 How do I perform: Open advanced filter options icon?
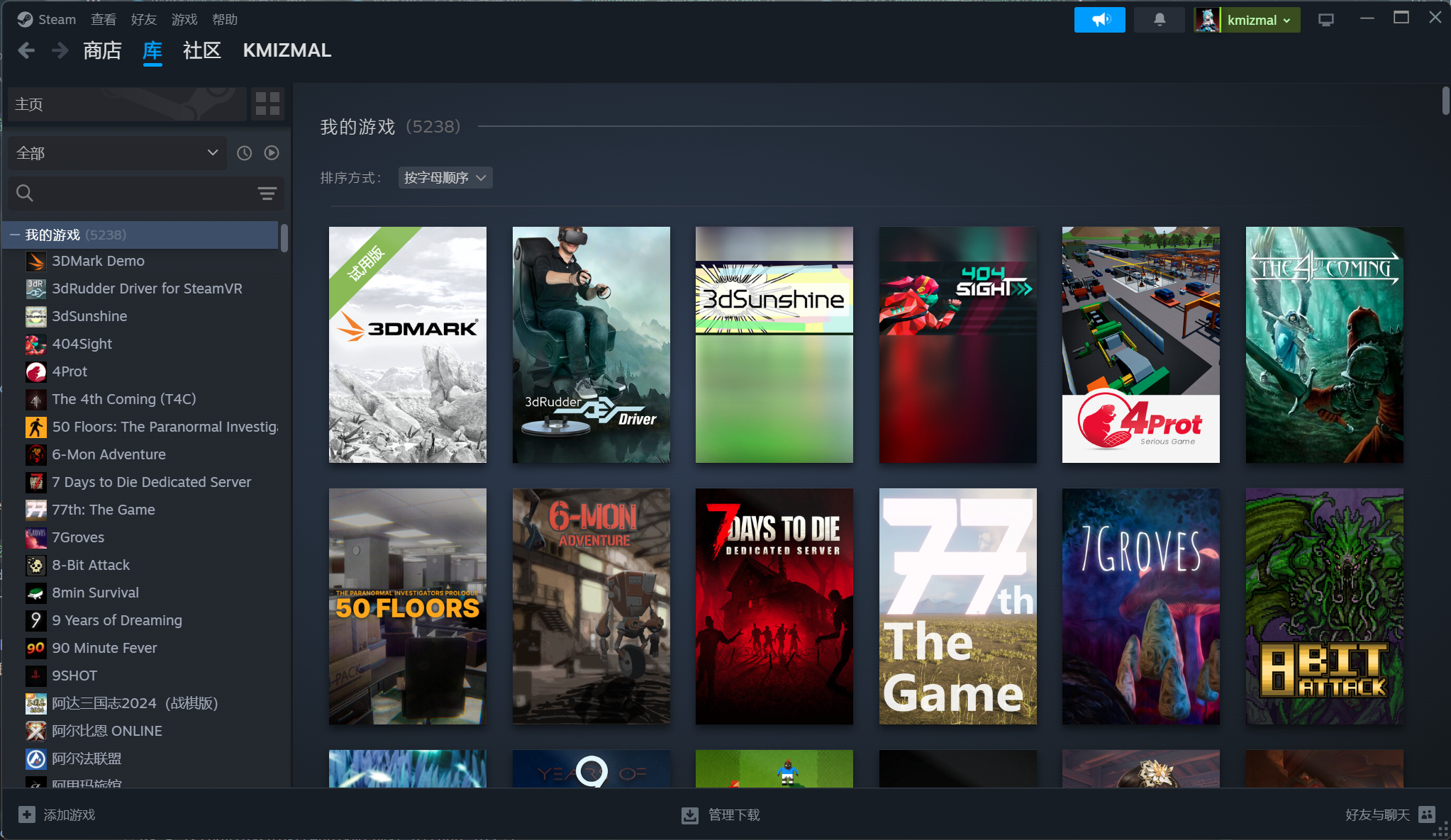[267, 194]
